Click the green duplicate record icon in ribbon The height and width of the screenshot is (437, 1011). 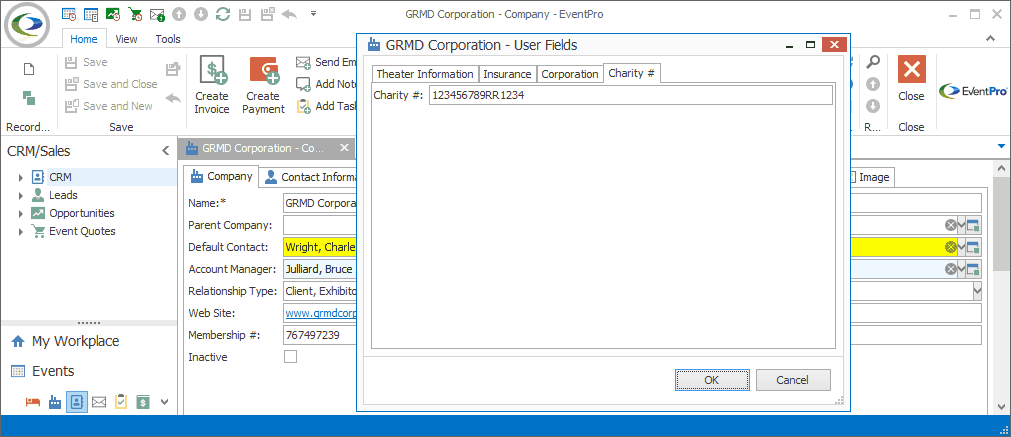point(28,98)
